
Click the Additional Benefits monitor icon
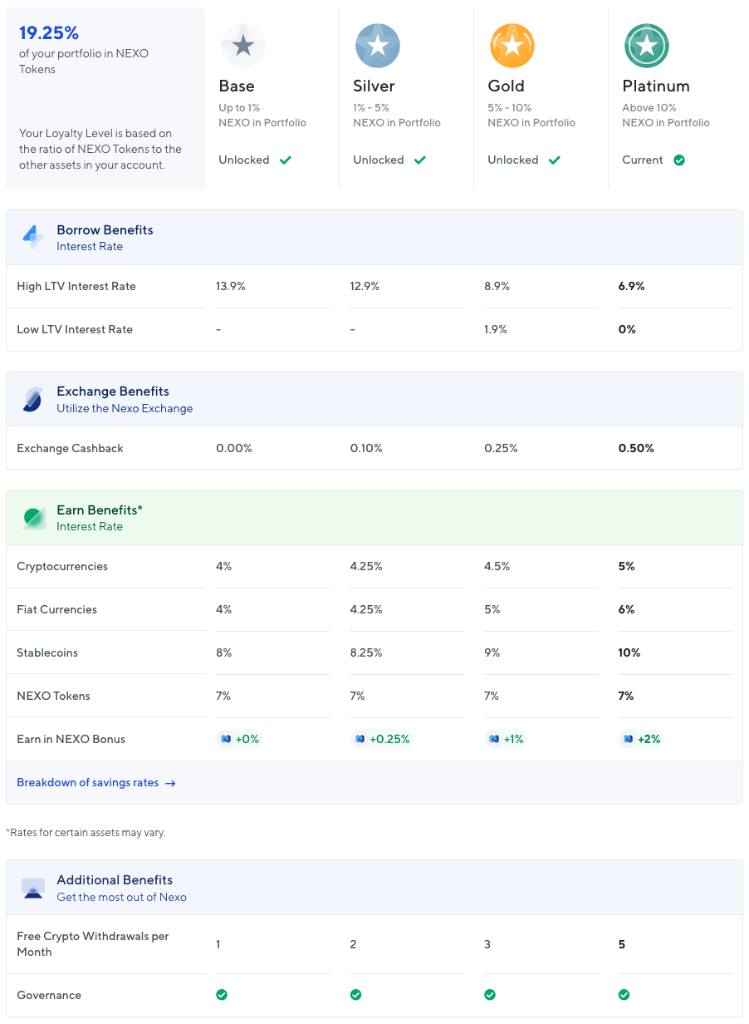[33, 888]
